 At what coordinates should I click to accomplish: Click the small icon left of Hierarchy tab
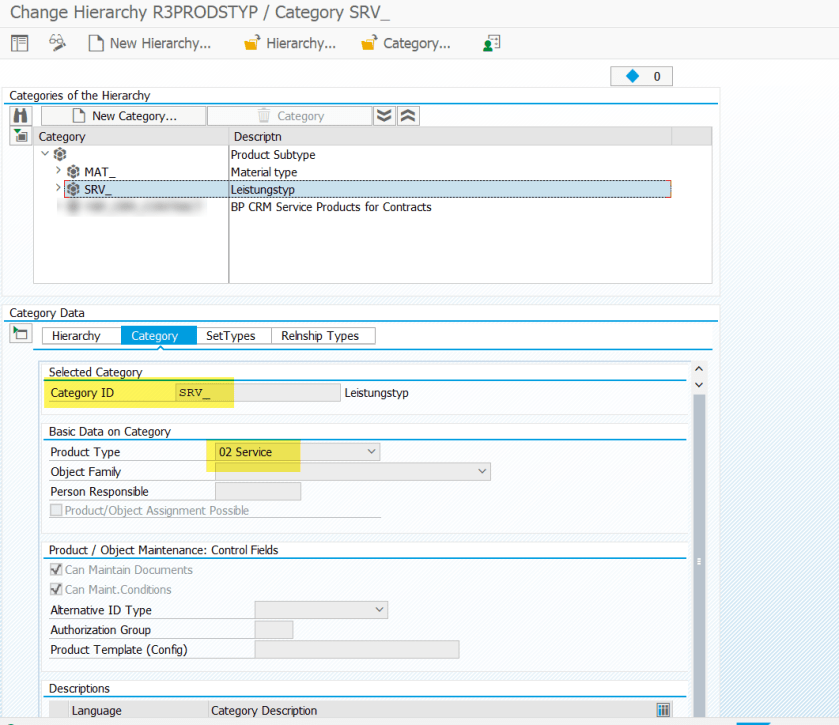(21, 335)
